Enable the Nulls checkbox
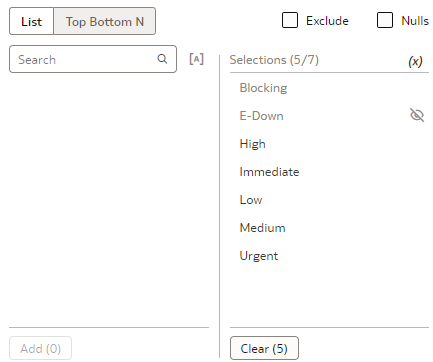This screenshot has height=362, width=433. coord(385,20)
